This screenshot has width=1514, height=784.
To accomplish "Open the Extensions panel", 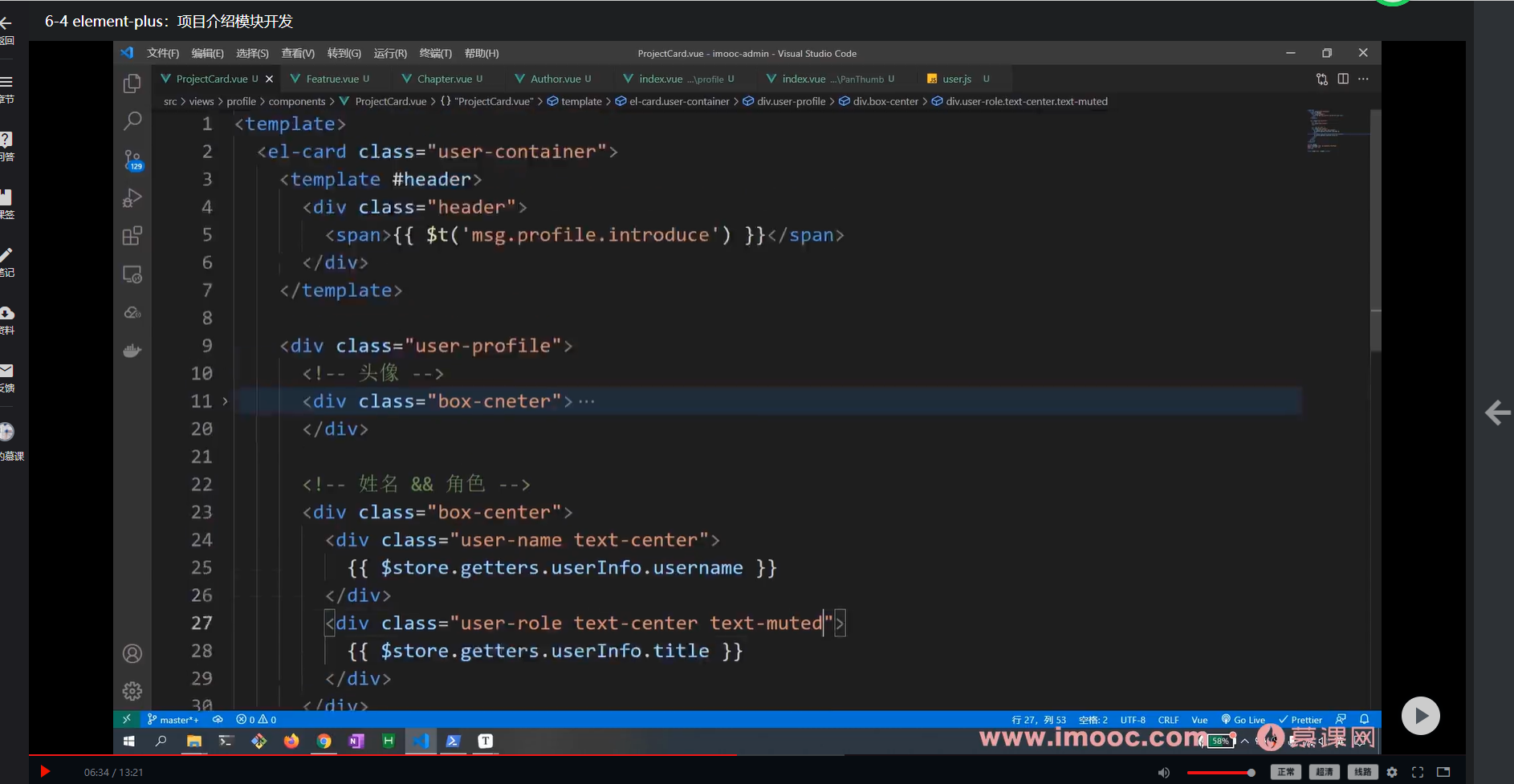I will 132,236.
